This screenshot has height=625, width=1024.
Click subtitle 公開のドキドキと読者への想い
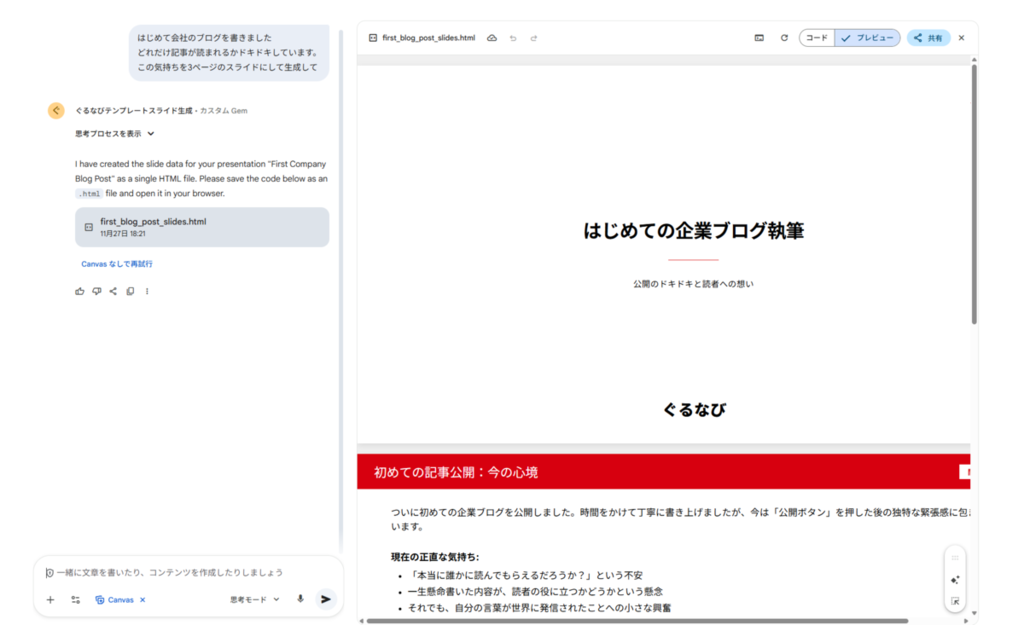tap(693, 284)
